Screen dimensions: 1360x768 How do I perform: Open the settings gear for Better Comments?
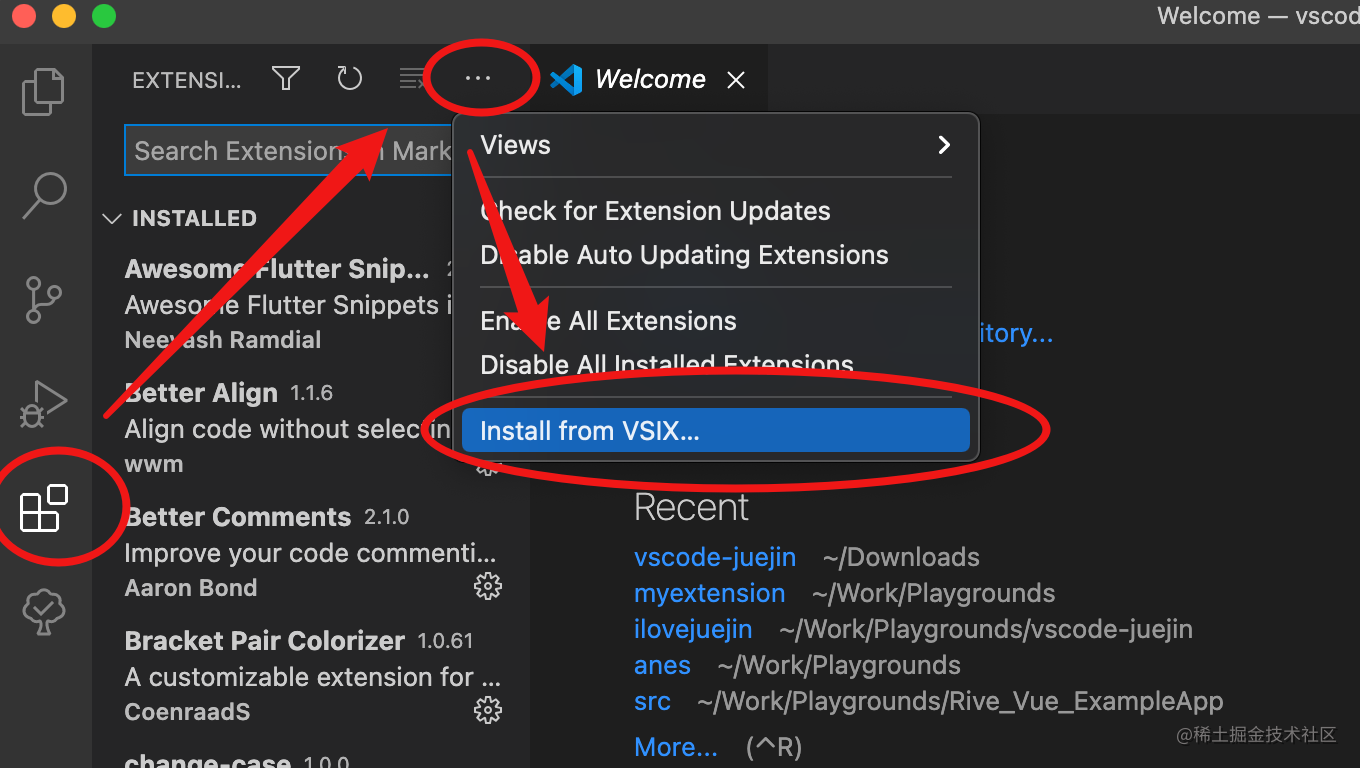487,586
